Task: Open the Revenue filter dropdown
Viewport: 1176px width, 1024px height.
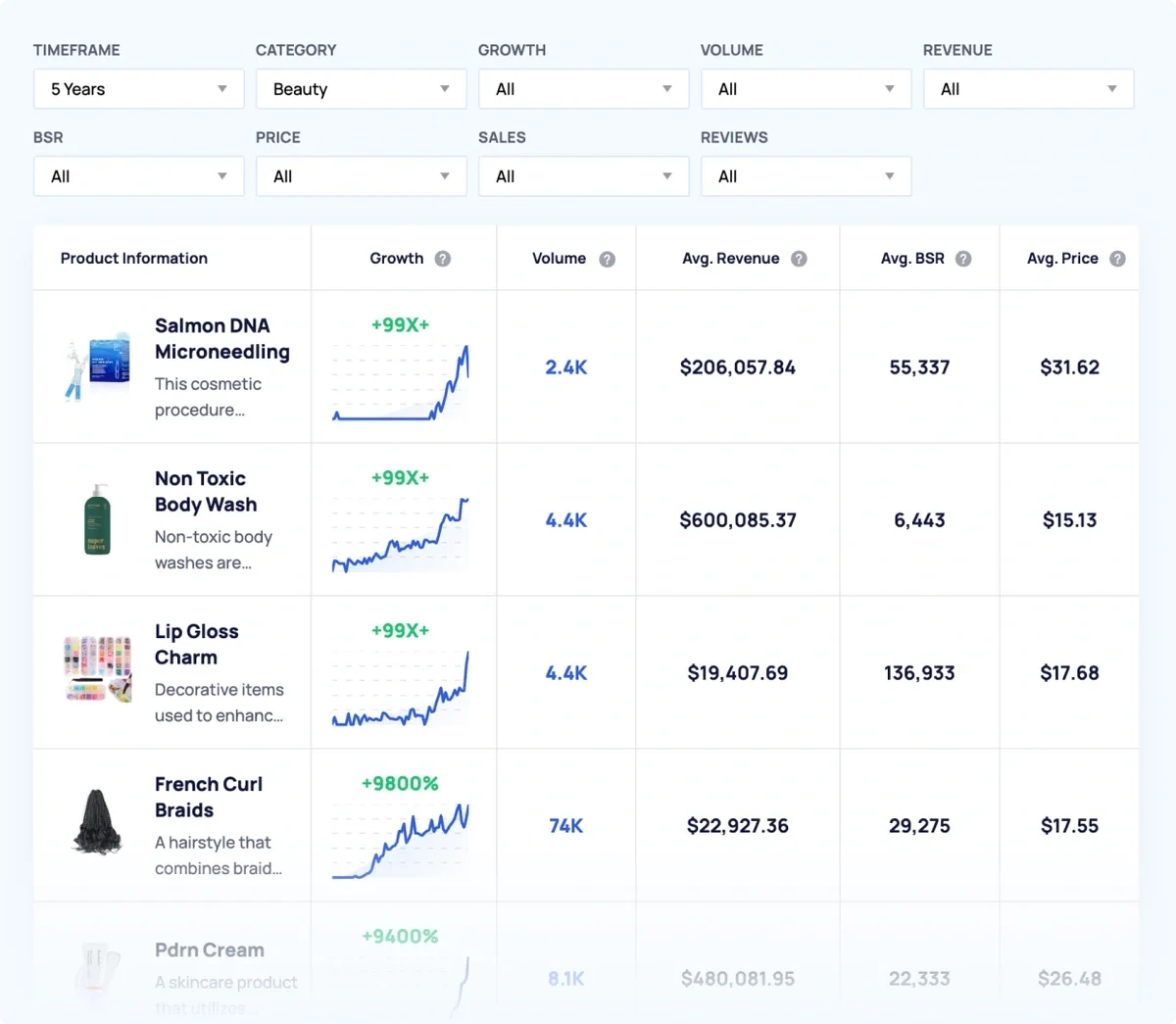Action: coord(1028,89)
